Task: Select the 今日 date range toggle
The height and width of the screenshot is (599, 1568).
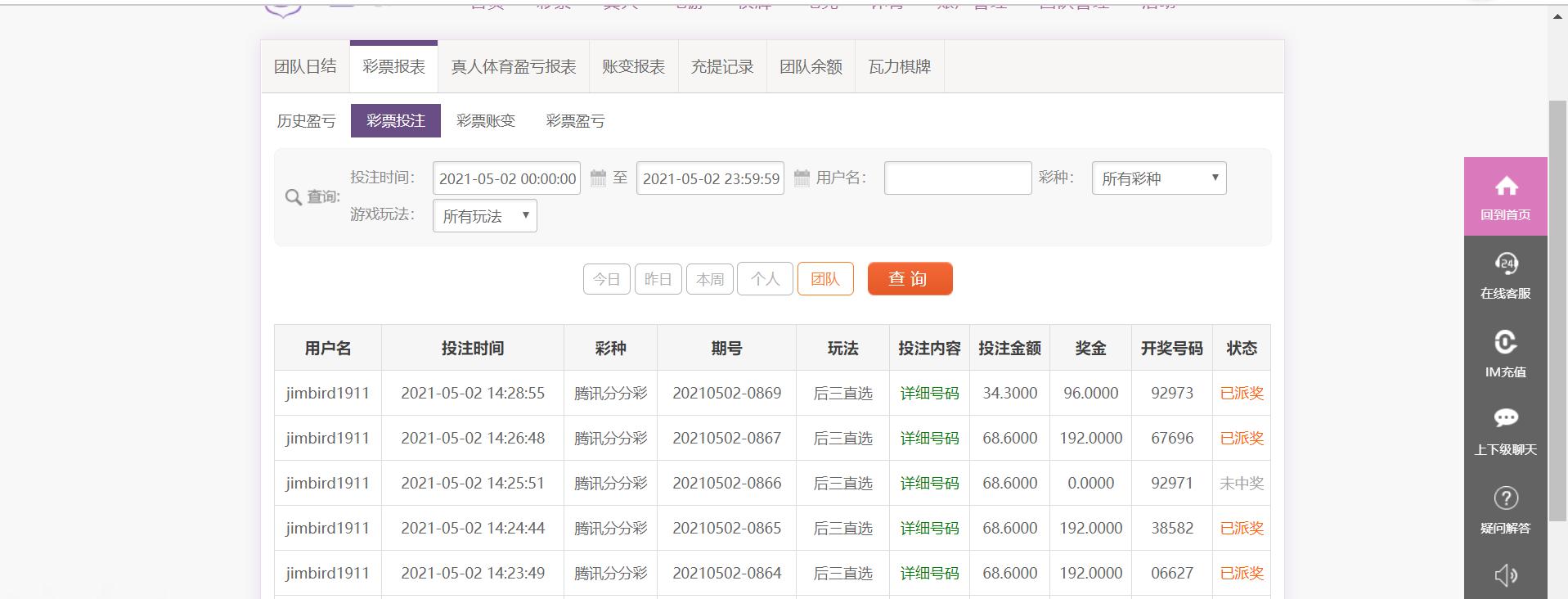Action: 606,279
